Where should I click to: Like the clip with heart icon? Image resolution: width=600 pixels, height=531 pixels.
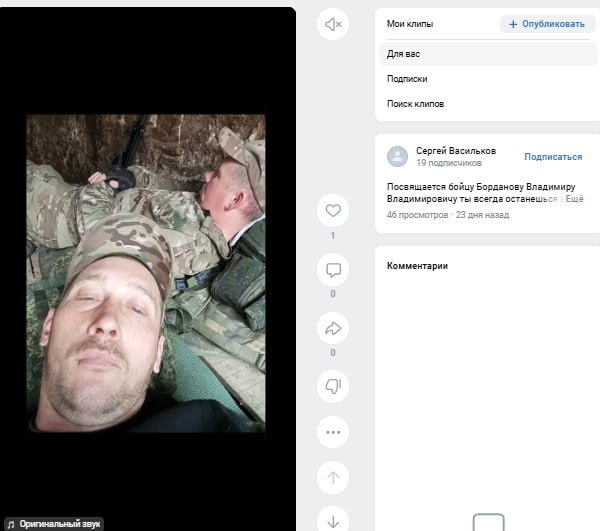pos(333,210)
